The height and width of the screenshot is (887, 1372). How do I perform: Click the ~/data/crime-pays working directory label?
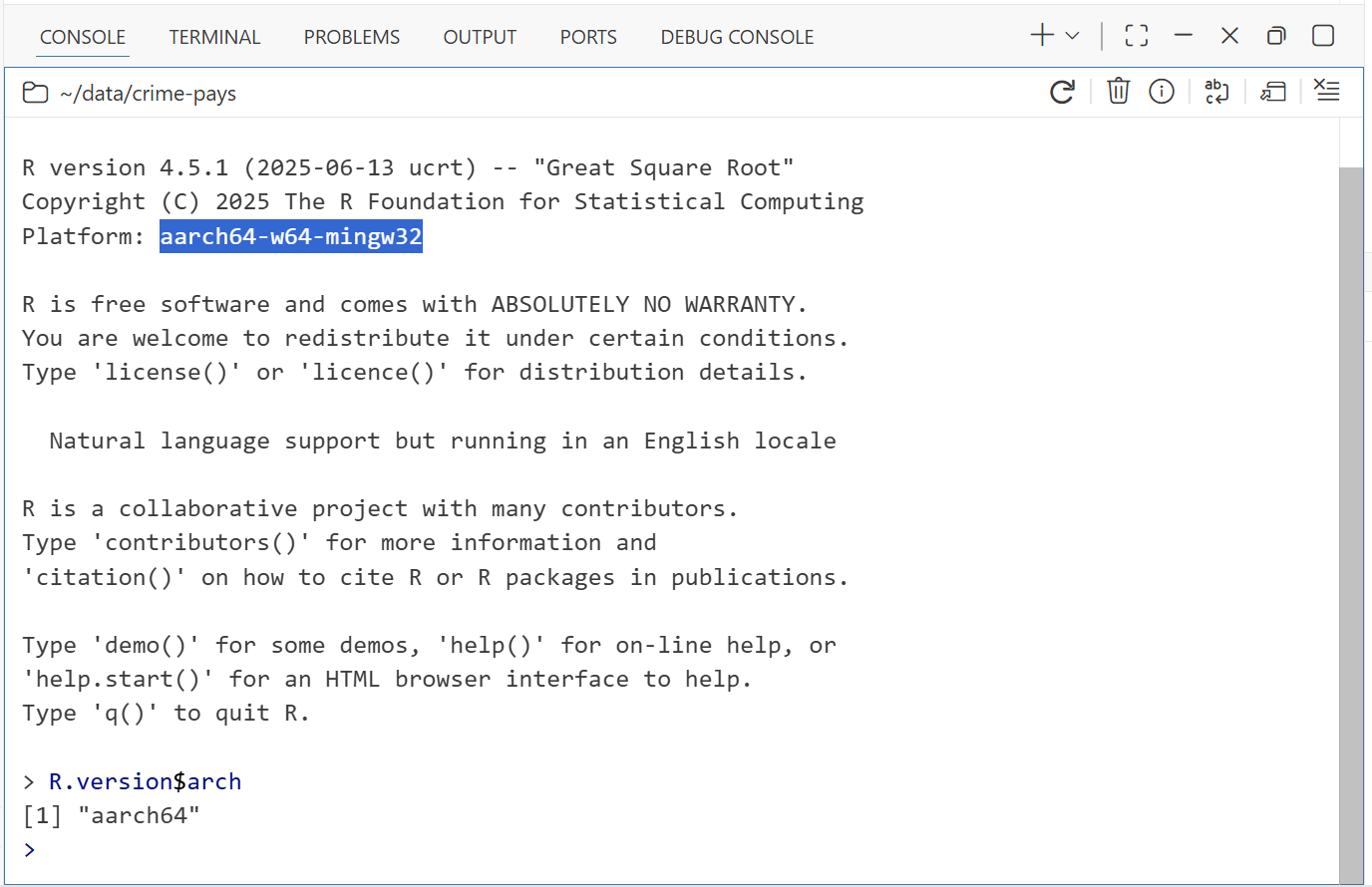(148, 94)
